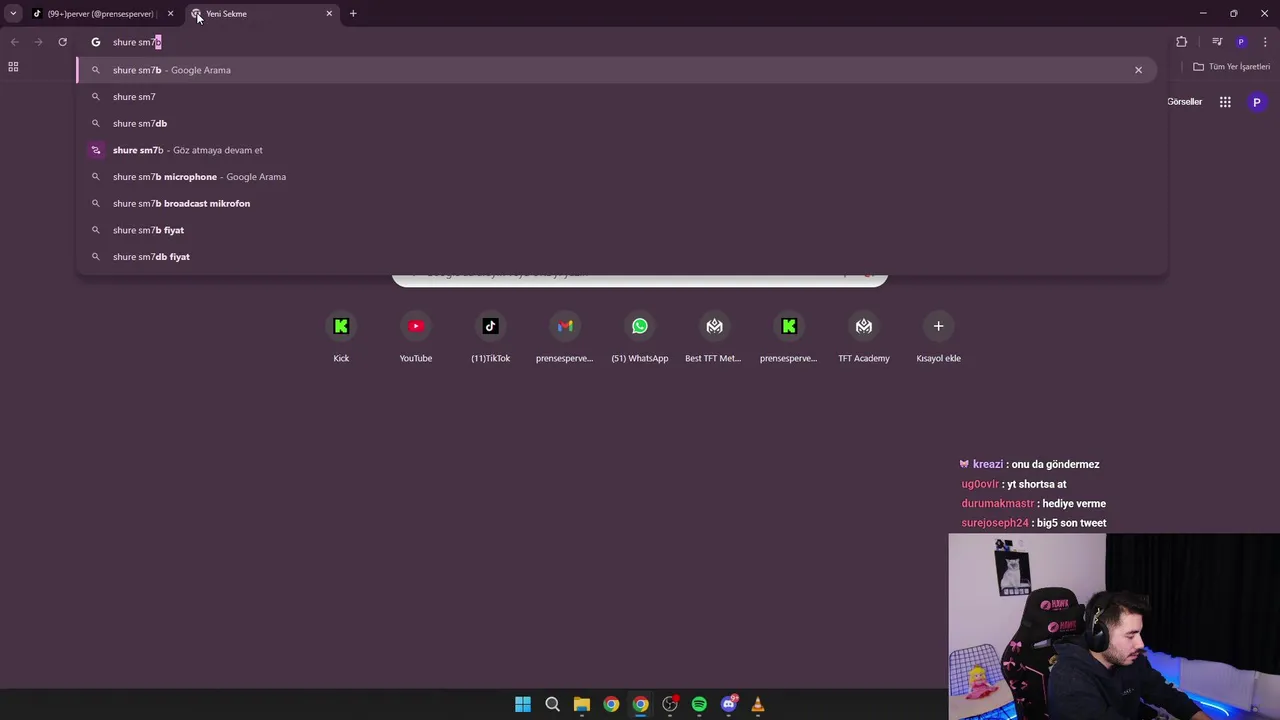Open the bookmarks bar apps grid icon
1280x720 pixels.
tap(13, 67)
